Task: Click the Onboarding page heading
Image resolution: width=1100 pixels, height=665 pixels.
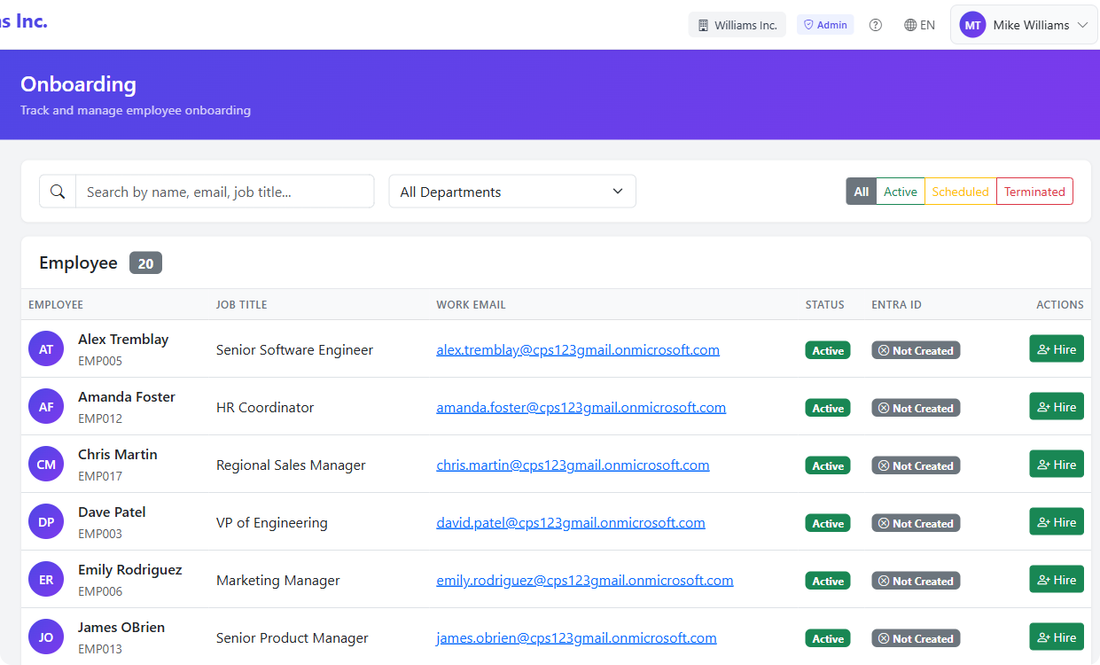Action: click(x=78, y=85)
